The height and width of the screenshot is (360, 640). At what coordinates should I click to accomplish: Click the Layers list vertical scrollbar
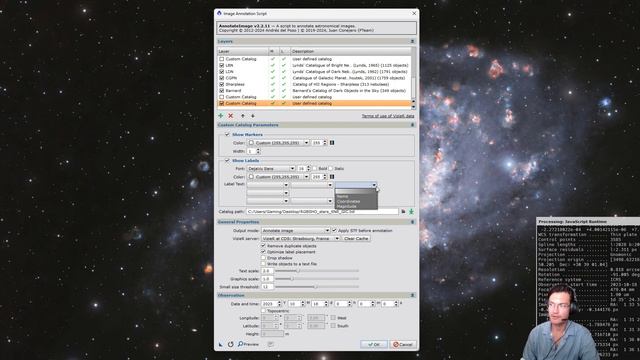click(413, 78)
